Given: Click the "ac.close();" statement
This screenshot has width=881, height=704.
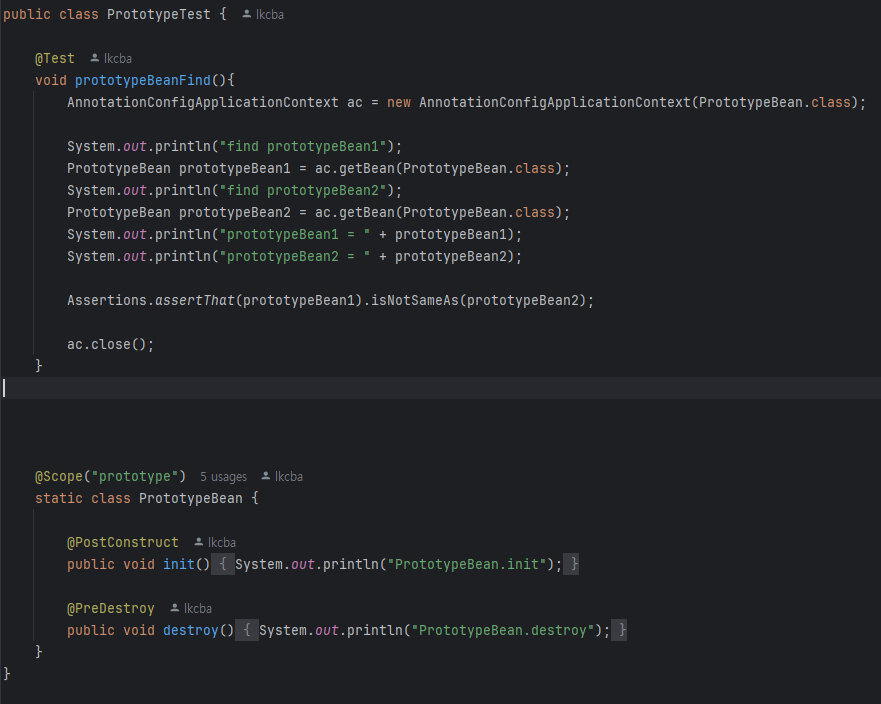Looking at the screenshot, I should click(111, 344).
